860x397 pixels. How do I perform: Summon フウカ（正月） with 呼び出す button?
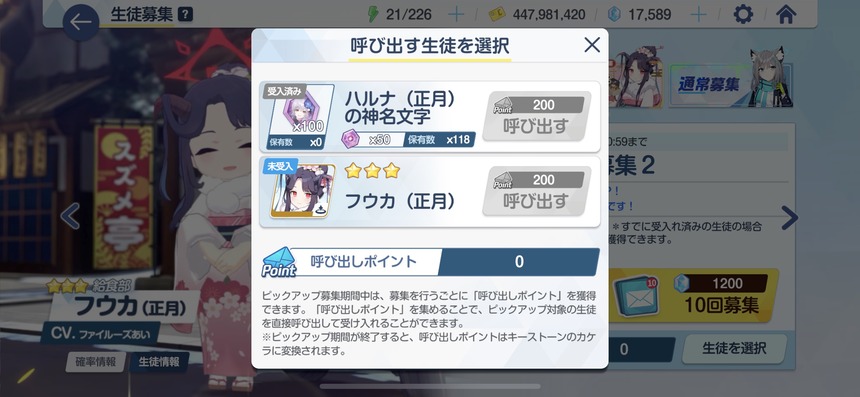tap(536, 191)
